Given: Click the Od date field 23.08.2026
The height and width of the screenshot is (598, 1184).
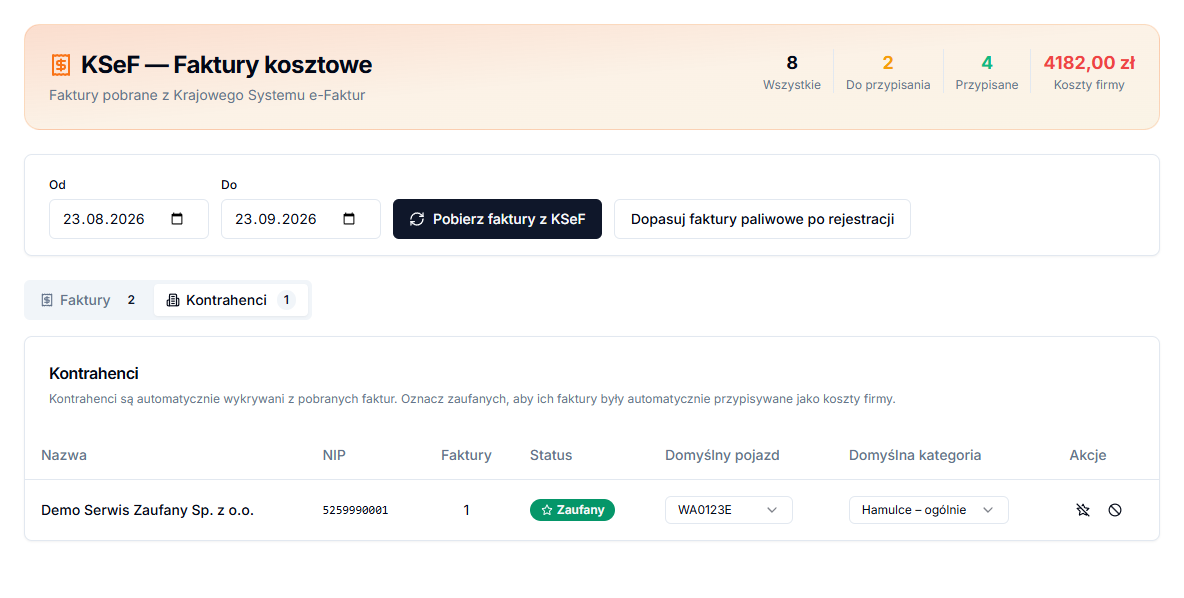Looking at the screenshot, I should click(x=128, y=219).
